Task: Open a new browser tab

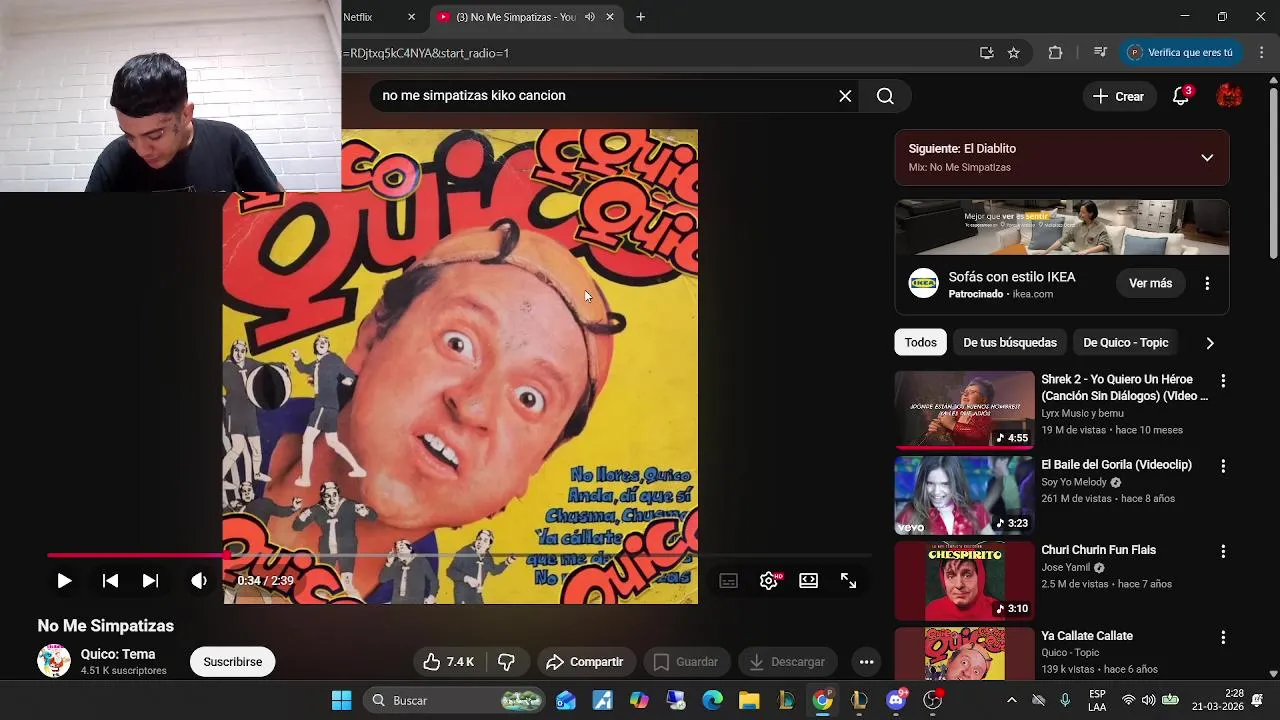Action: (x=640, y=17)
